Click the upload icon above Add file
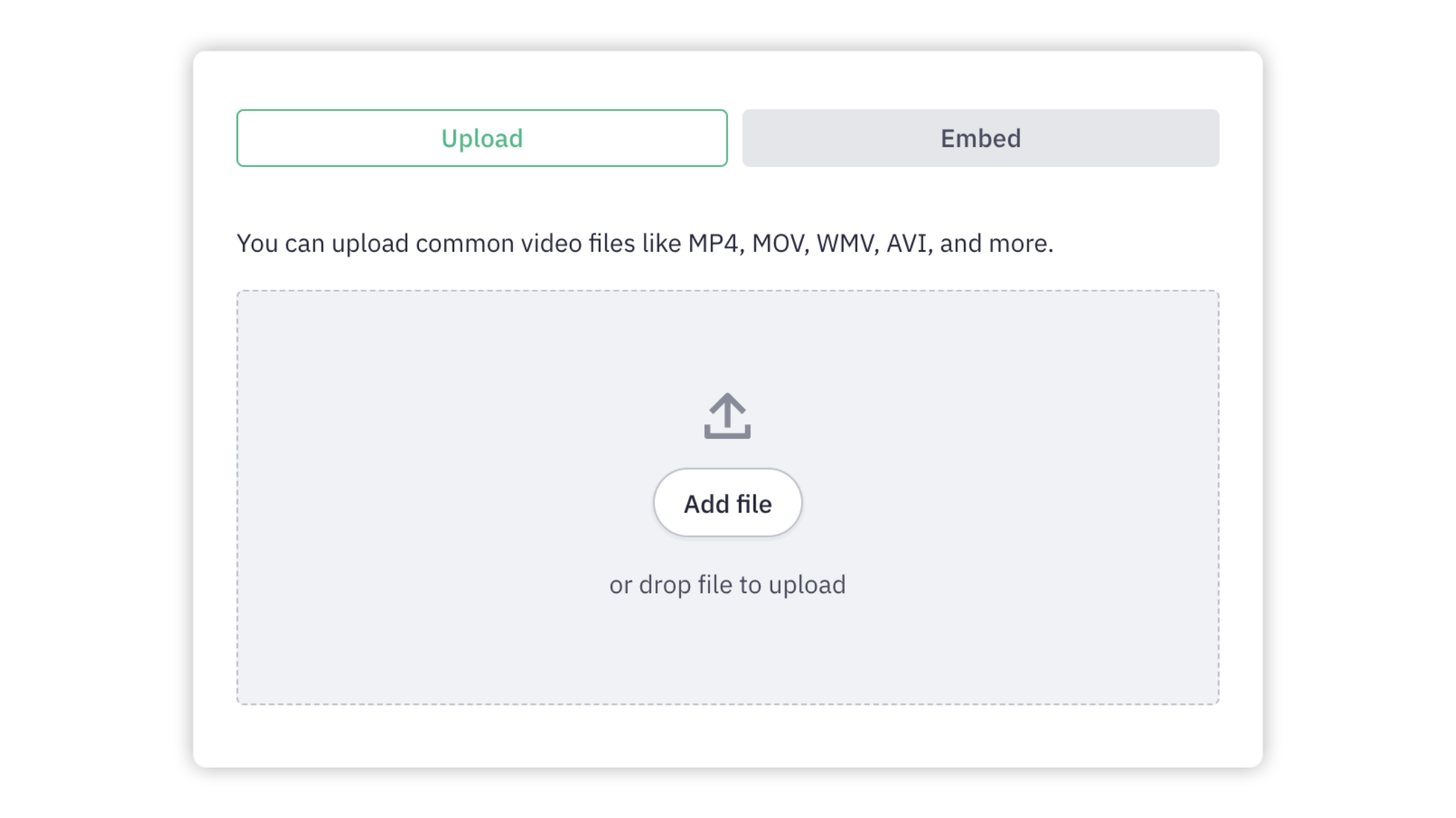Image resolution: width=1456 pixels, height=818 pixels. (x=727, y=416)
